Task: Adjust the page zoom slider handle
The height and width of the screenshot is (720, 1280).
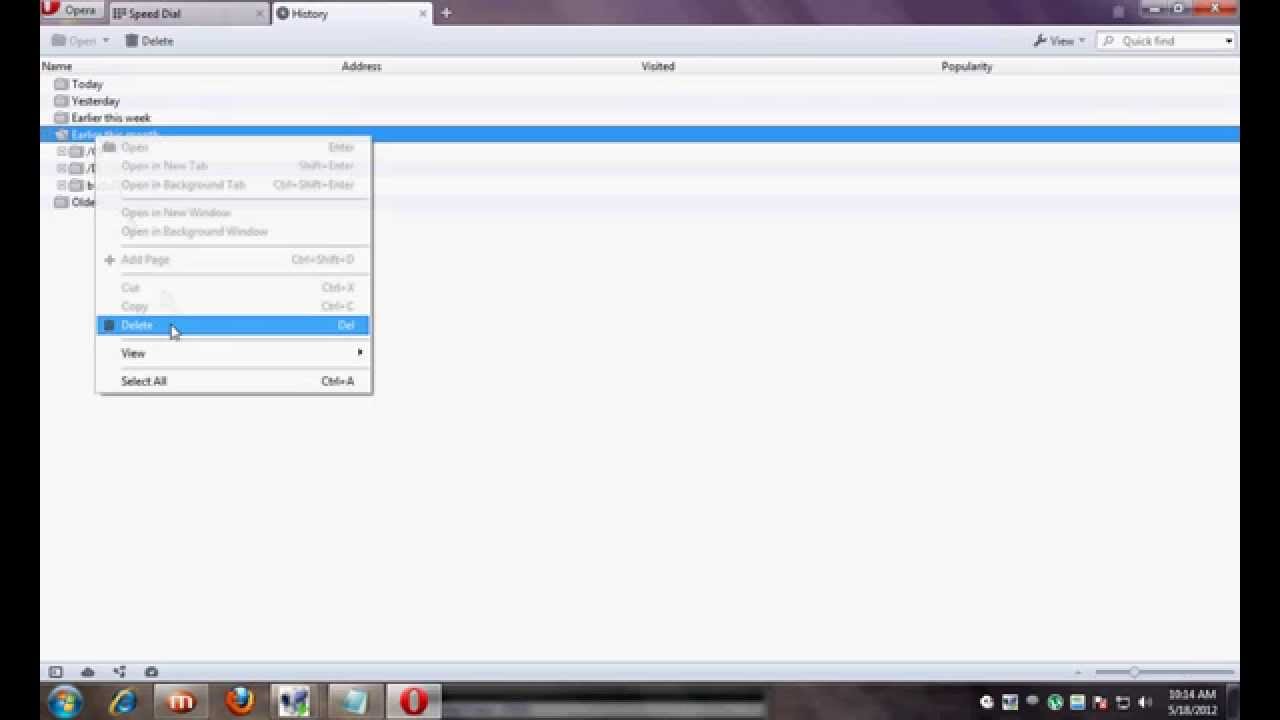Action: click(x=1134, y=672)
